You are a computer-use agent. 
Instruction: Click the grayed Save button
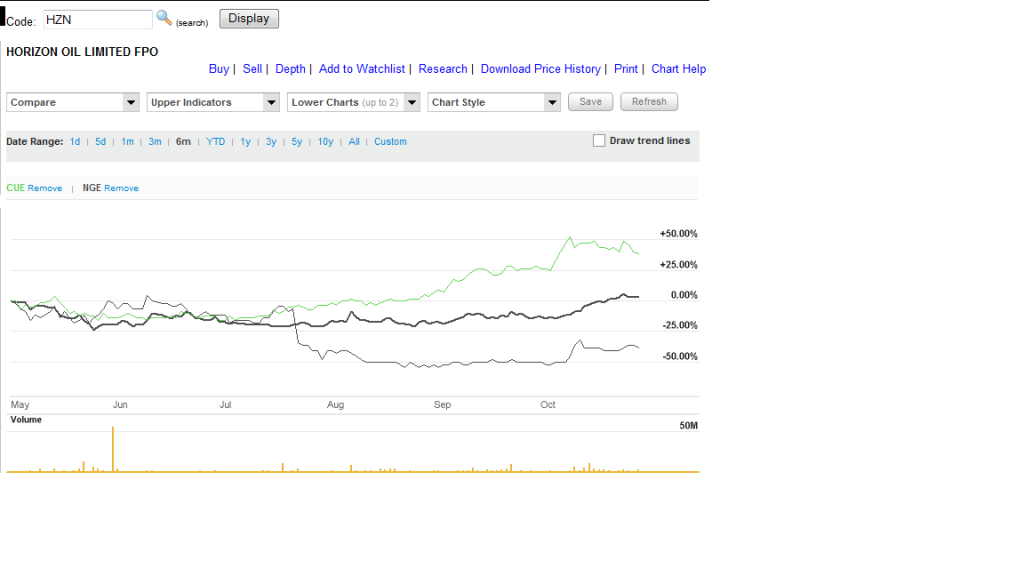[590, 102]
